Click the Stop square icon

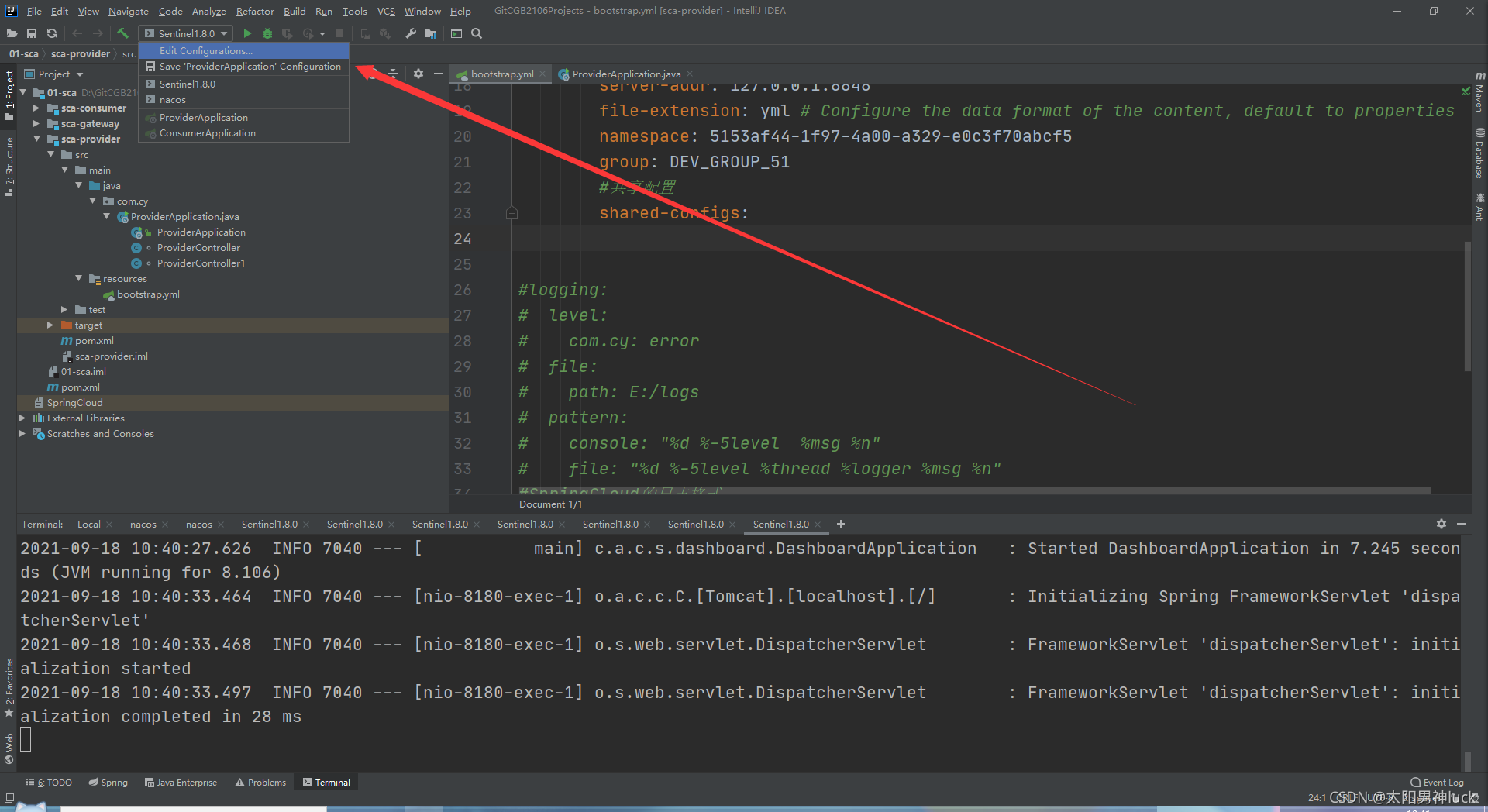[339, 33]
